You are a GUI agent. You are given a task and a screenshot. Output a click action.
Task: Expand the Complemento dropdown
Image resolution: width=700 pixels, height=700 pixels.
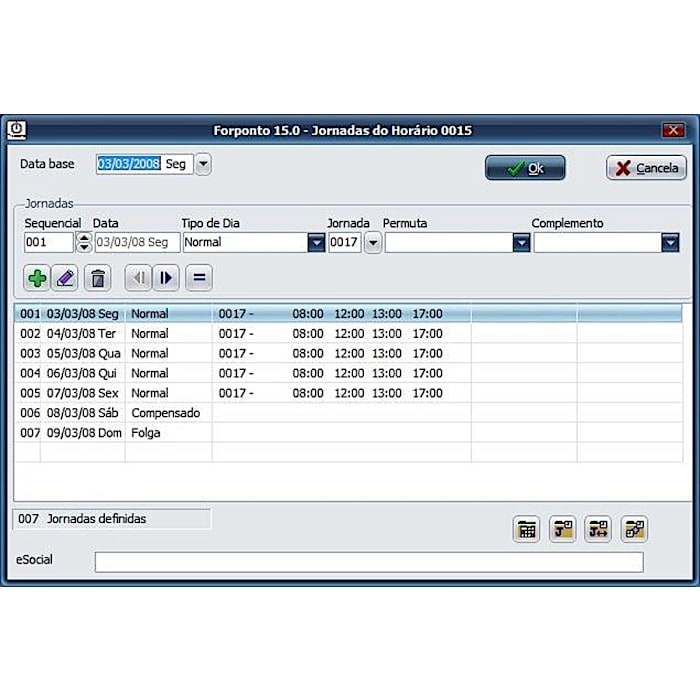click(670, 242)
